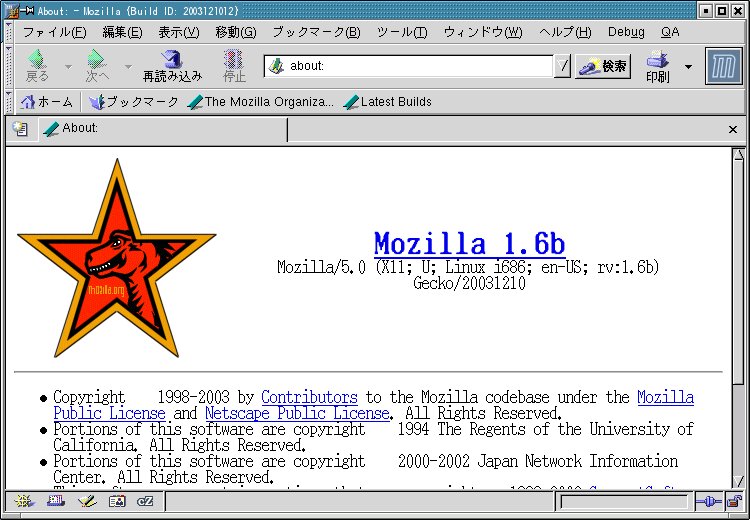Image resolution: width=750 pixels, height=520 pixels.
Task: Collapse the navigation toolbar grippy handle
Action: pos(9,66)
